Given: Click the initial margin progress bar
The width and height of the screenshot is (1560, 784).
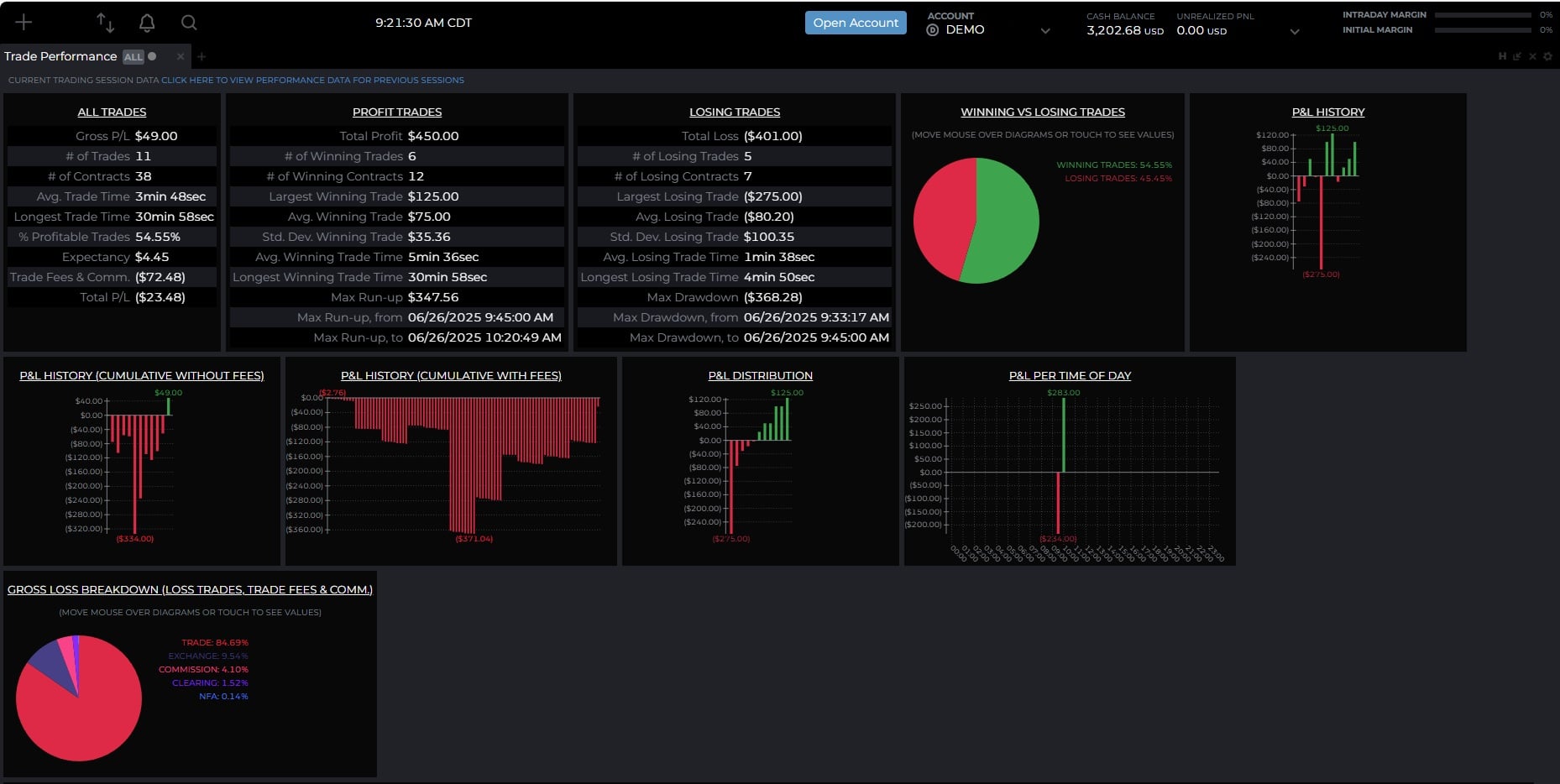Looking at the screenshot, I should pos(1483,30).
